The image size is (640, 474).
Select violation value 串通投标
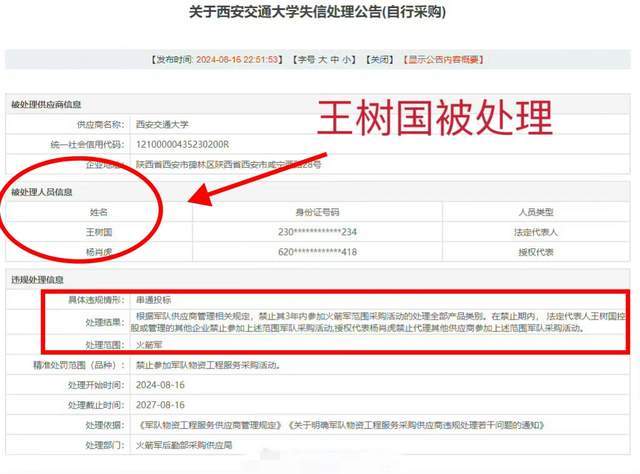pyautogui.click(x=153, y=300)
